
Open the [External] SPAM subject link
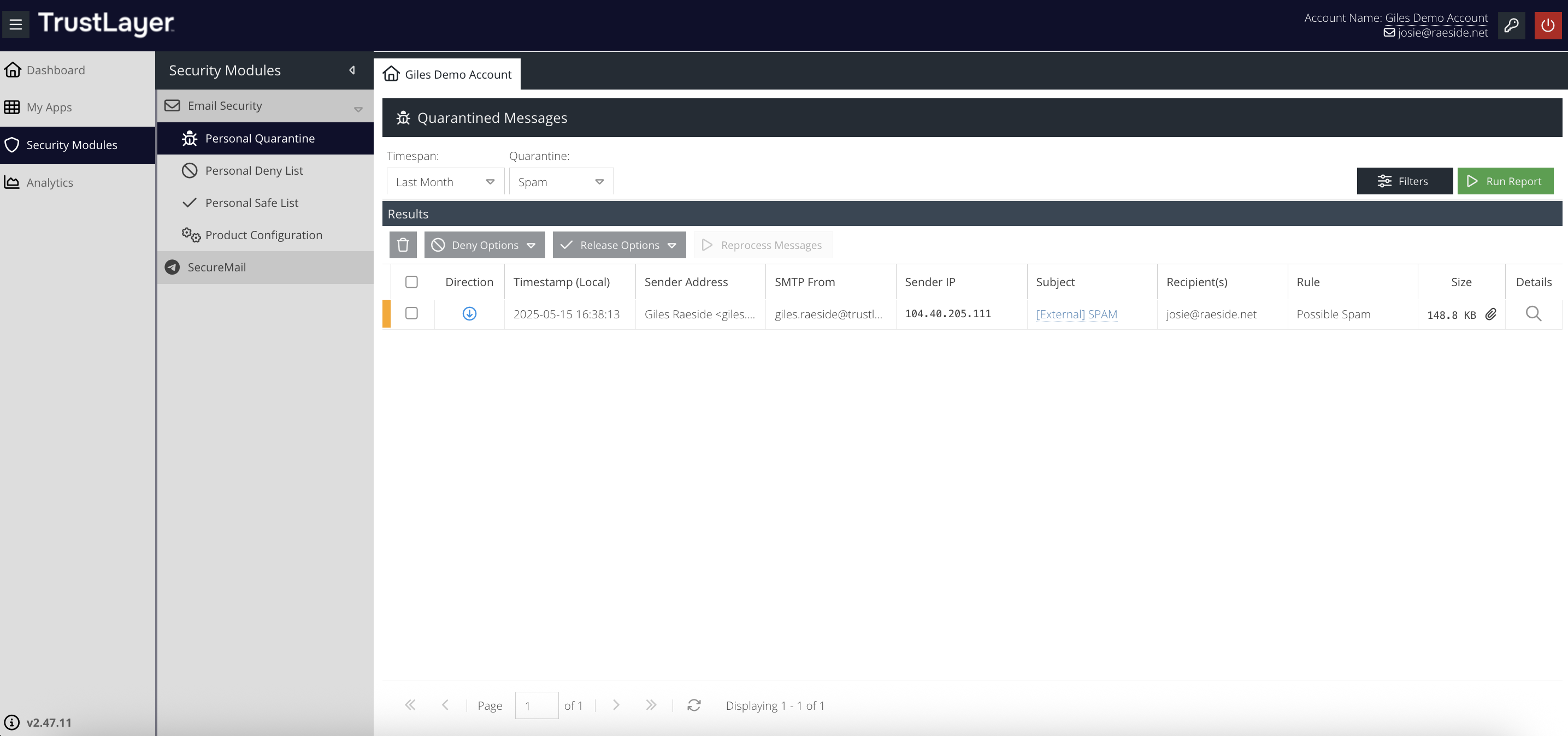[1076, 314]
